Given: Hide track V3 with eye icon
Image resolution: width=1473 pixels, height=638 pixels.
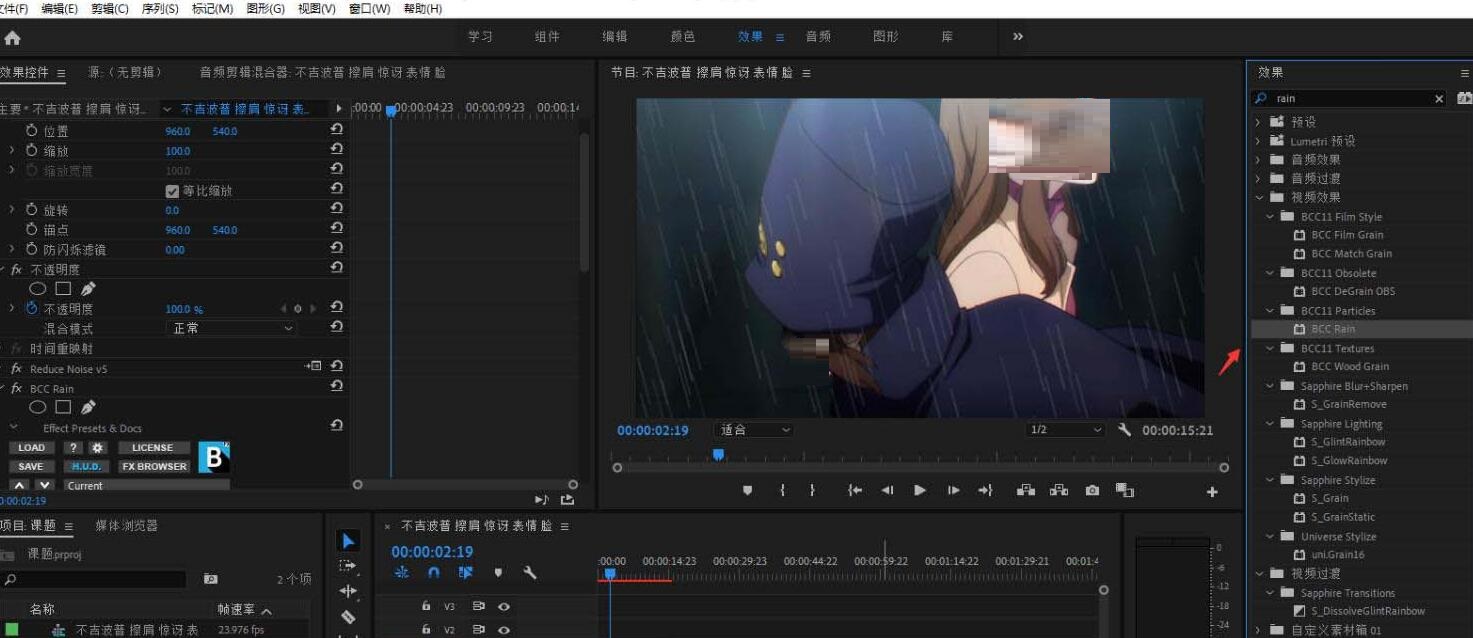Looking at the screenshot, I should (504, 606).
